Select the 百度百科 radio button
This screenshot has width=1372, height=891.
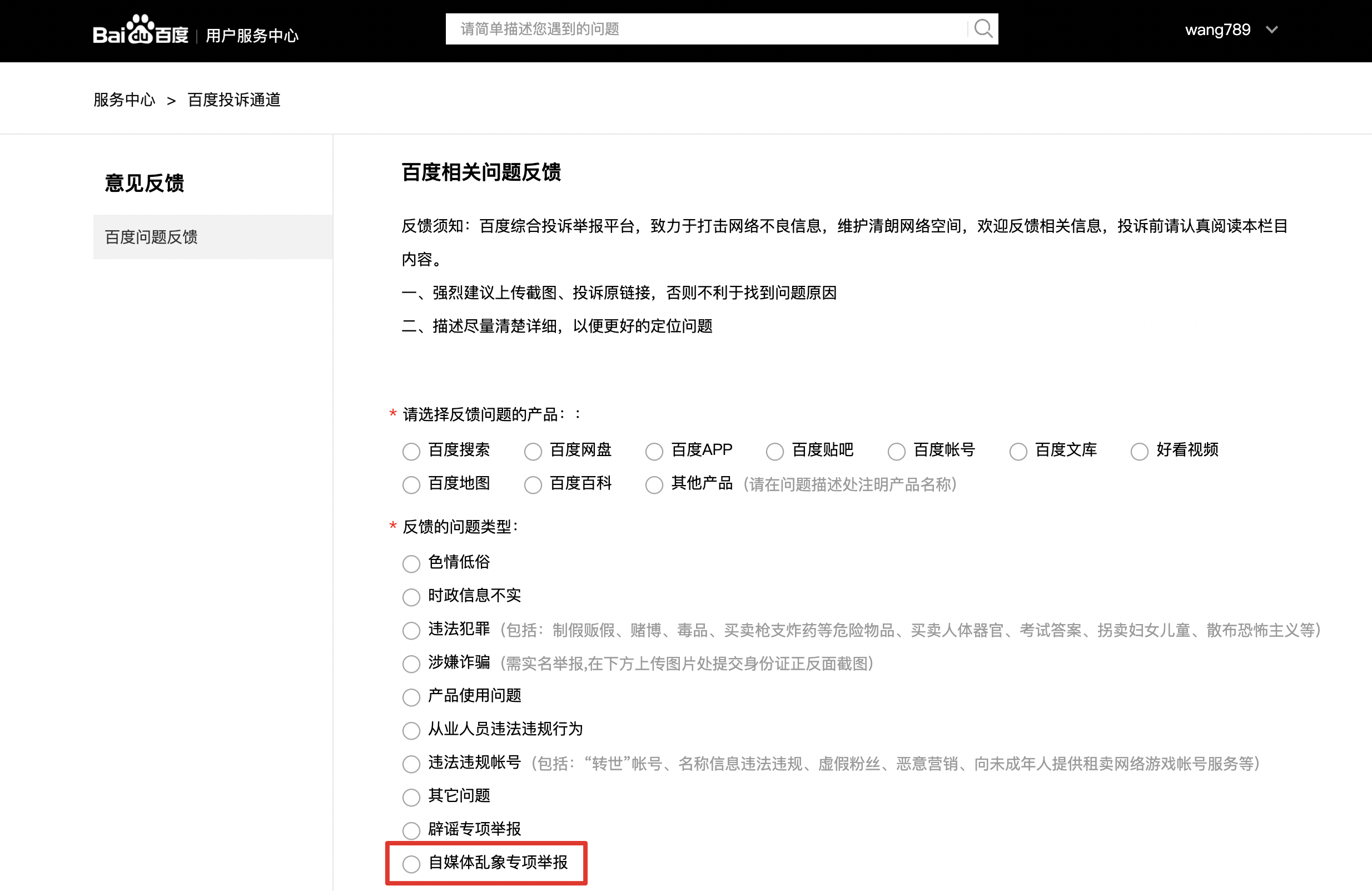(x=533, y=484)
